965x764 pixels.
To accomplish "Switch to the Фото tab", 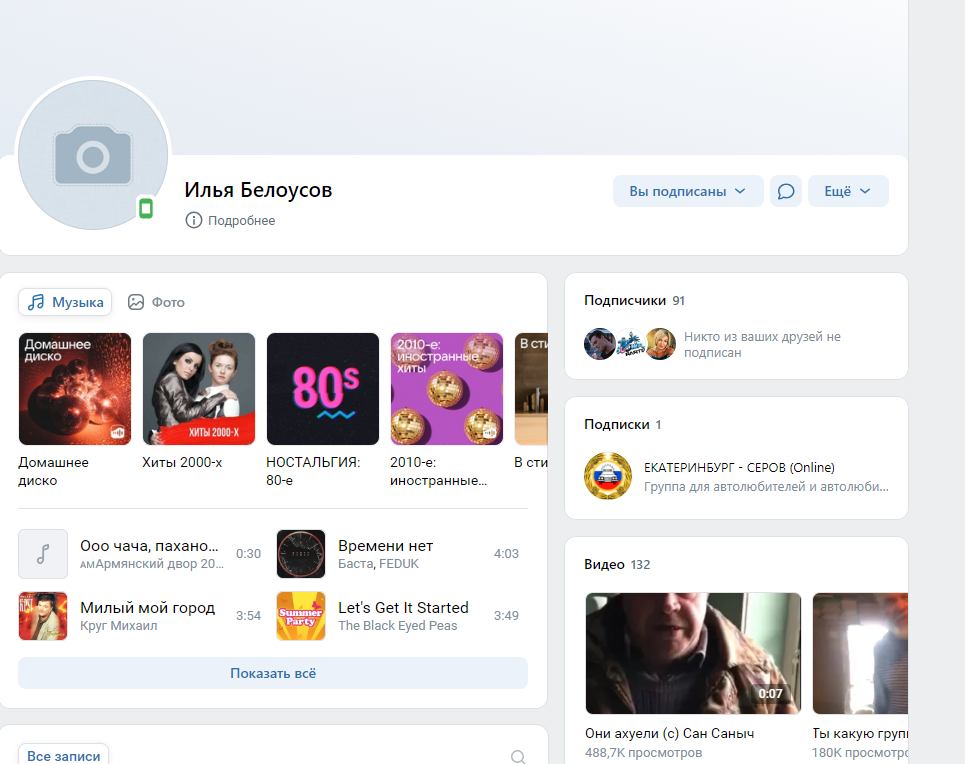I will coord(156,302).
